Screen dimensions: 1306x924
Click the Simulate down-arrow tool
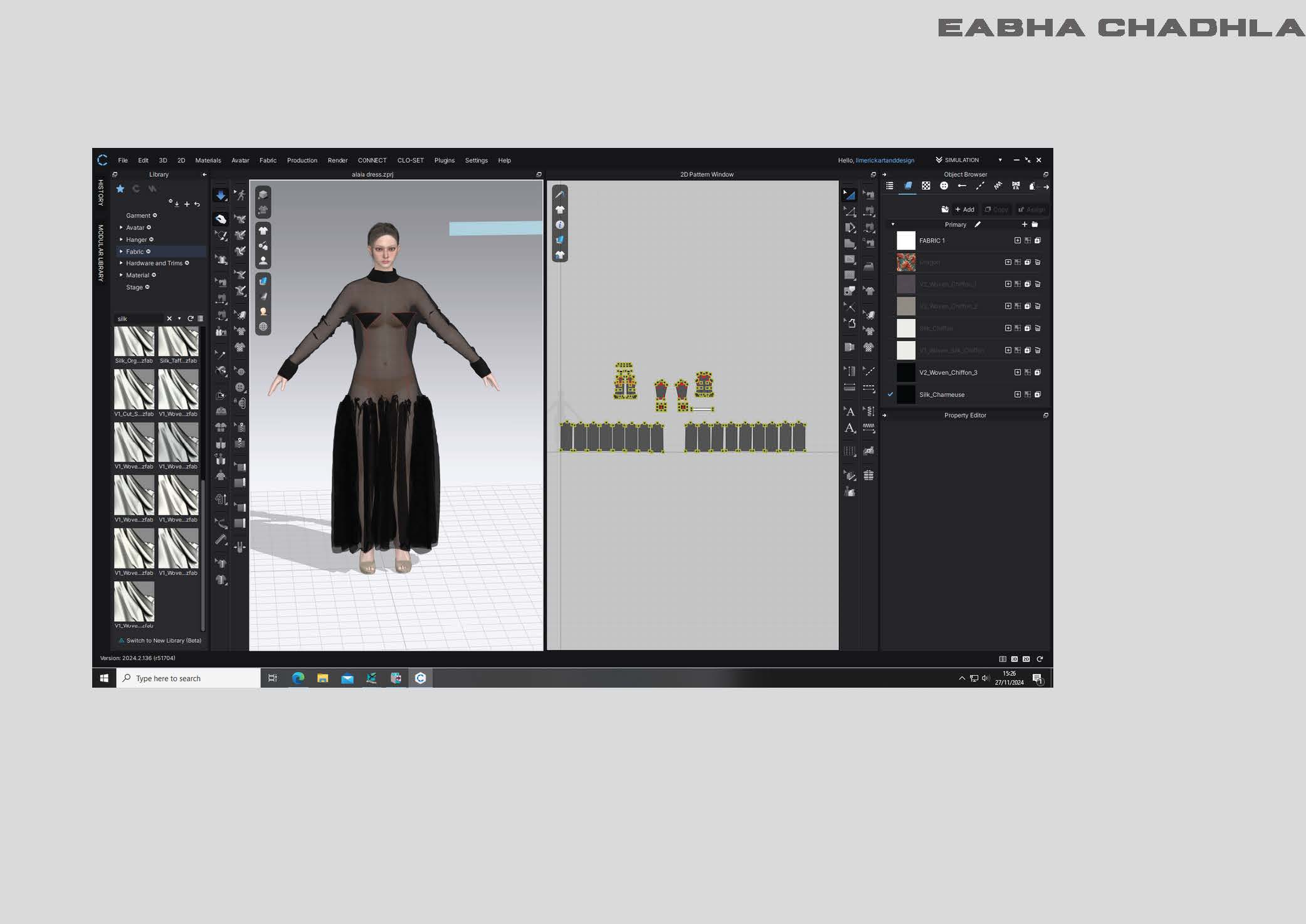[x=221, y=196]
